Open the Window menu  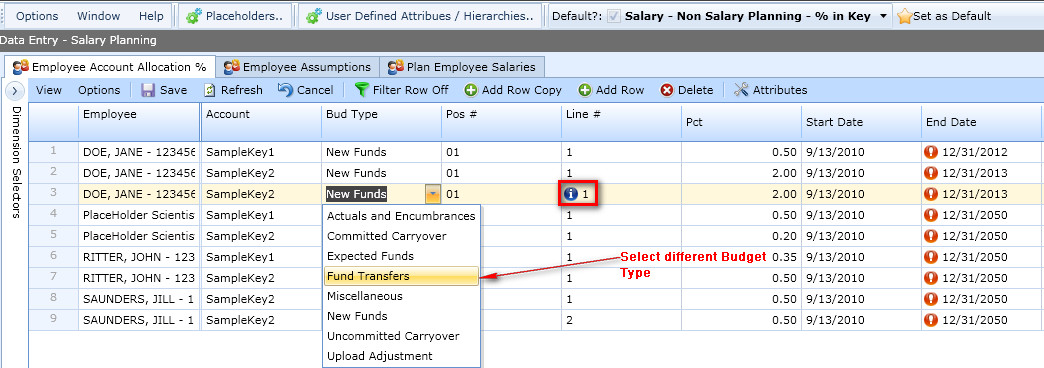pyautogui.click(x=99, y=16)
